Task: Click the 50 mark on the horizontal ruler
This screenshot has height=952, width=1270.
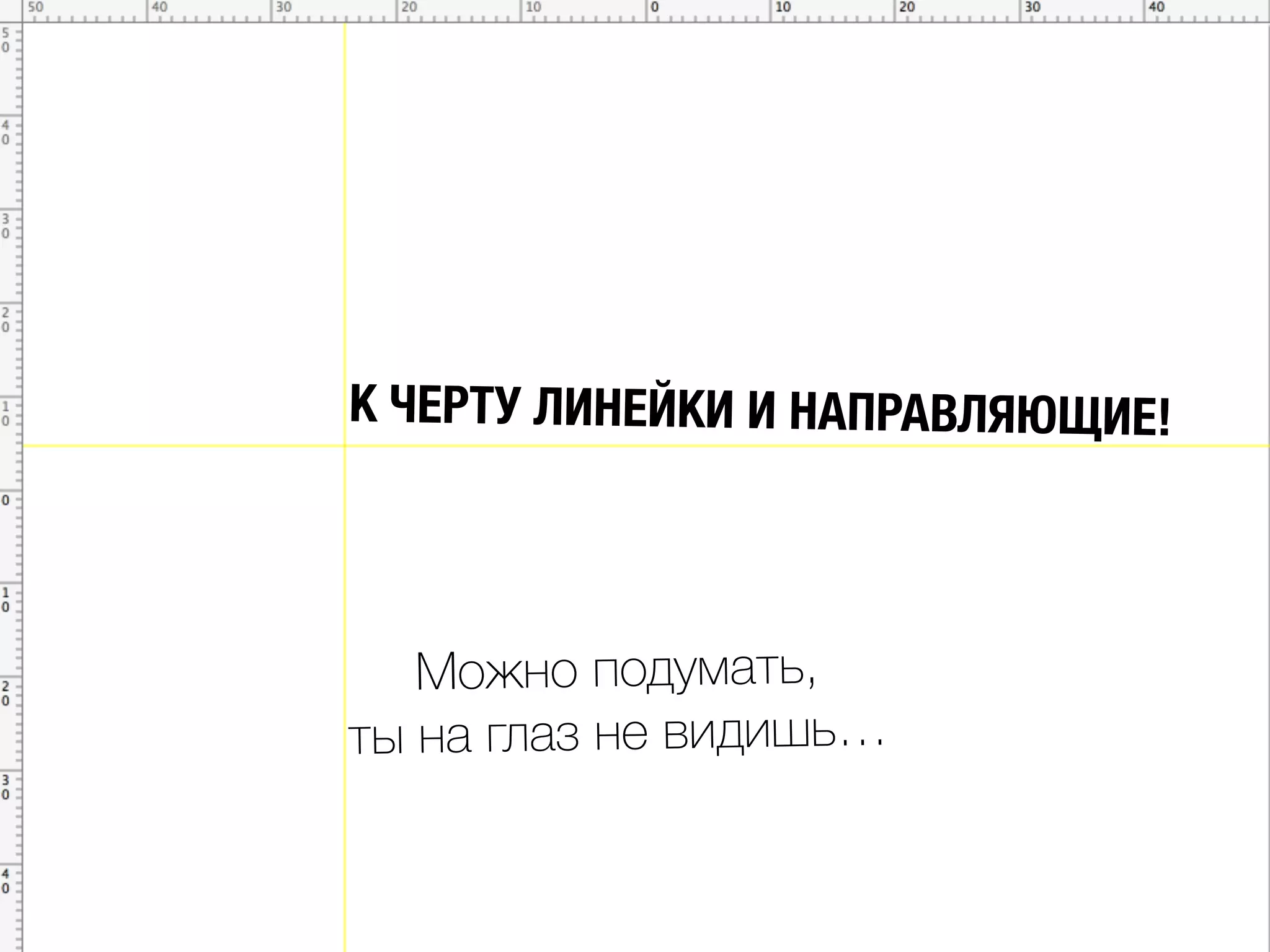Action: coord(36,7)
